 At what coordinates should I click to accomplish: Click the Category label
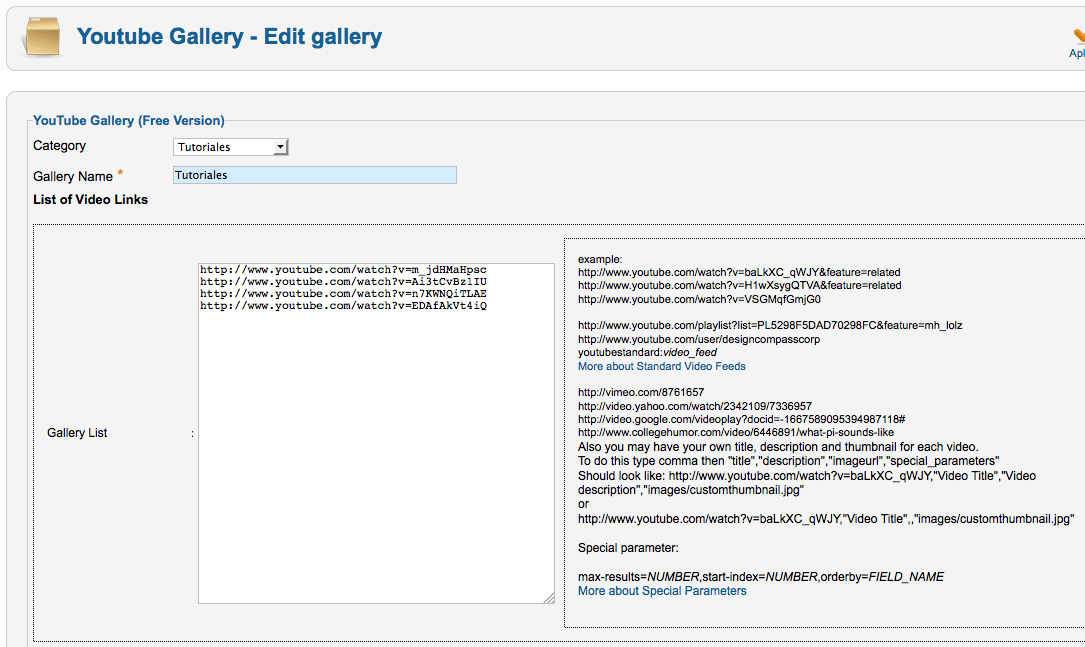coord(60,145)
